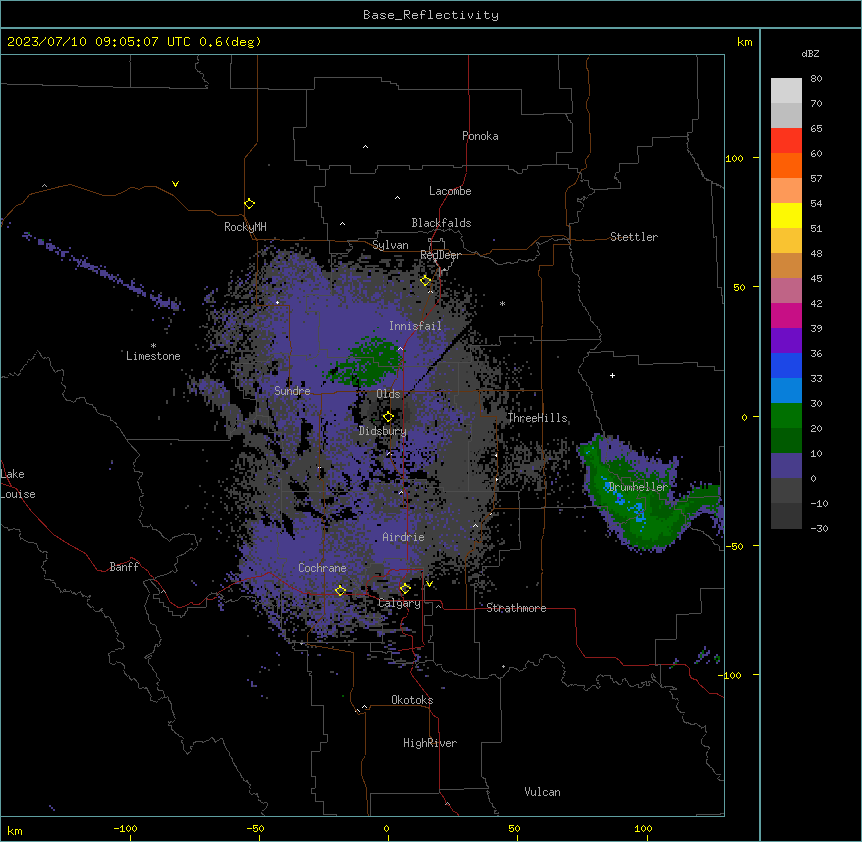Click the white caret marker west of Lacombe

397,198
